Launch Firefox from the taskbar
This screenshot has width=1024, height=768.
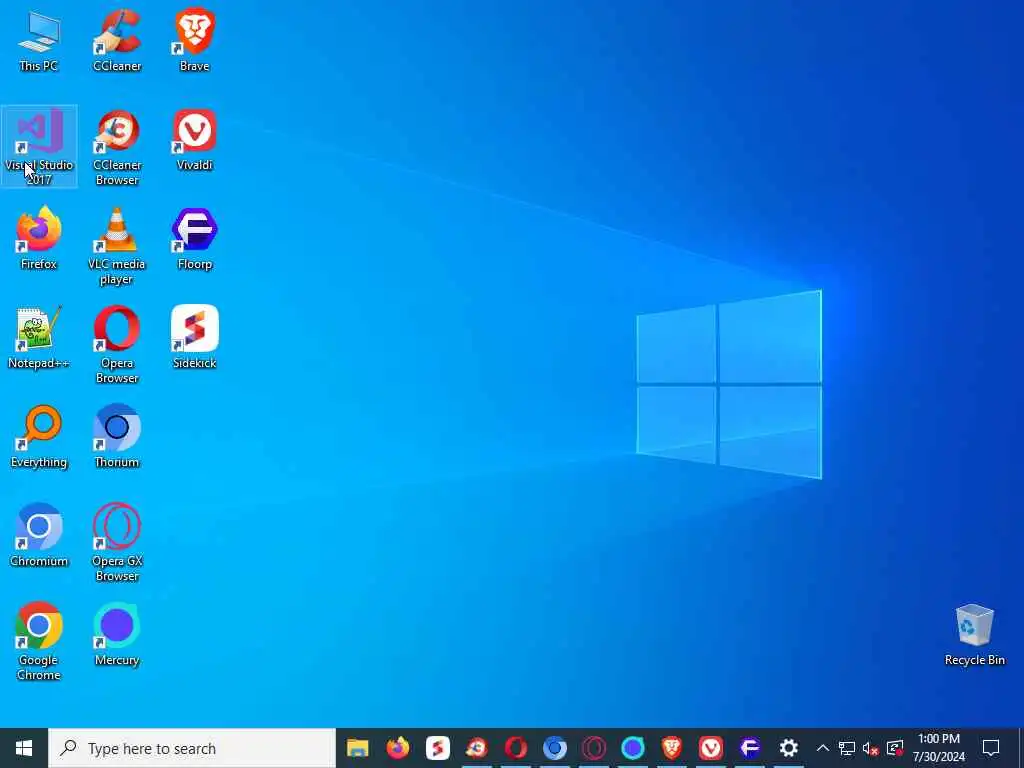[x=398, y=748]
